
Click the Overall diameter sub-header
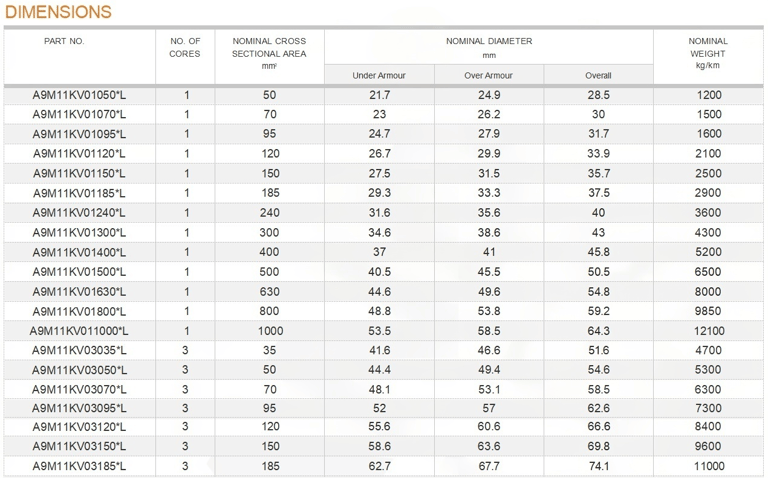pyautogui.click(x=598, y=75)
